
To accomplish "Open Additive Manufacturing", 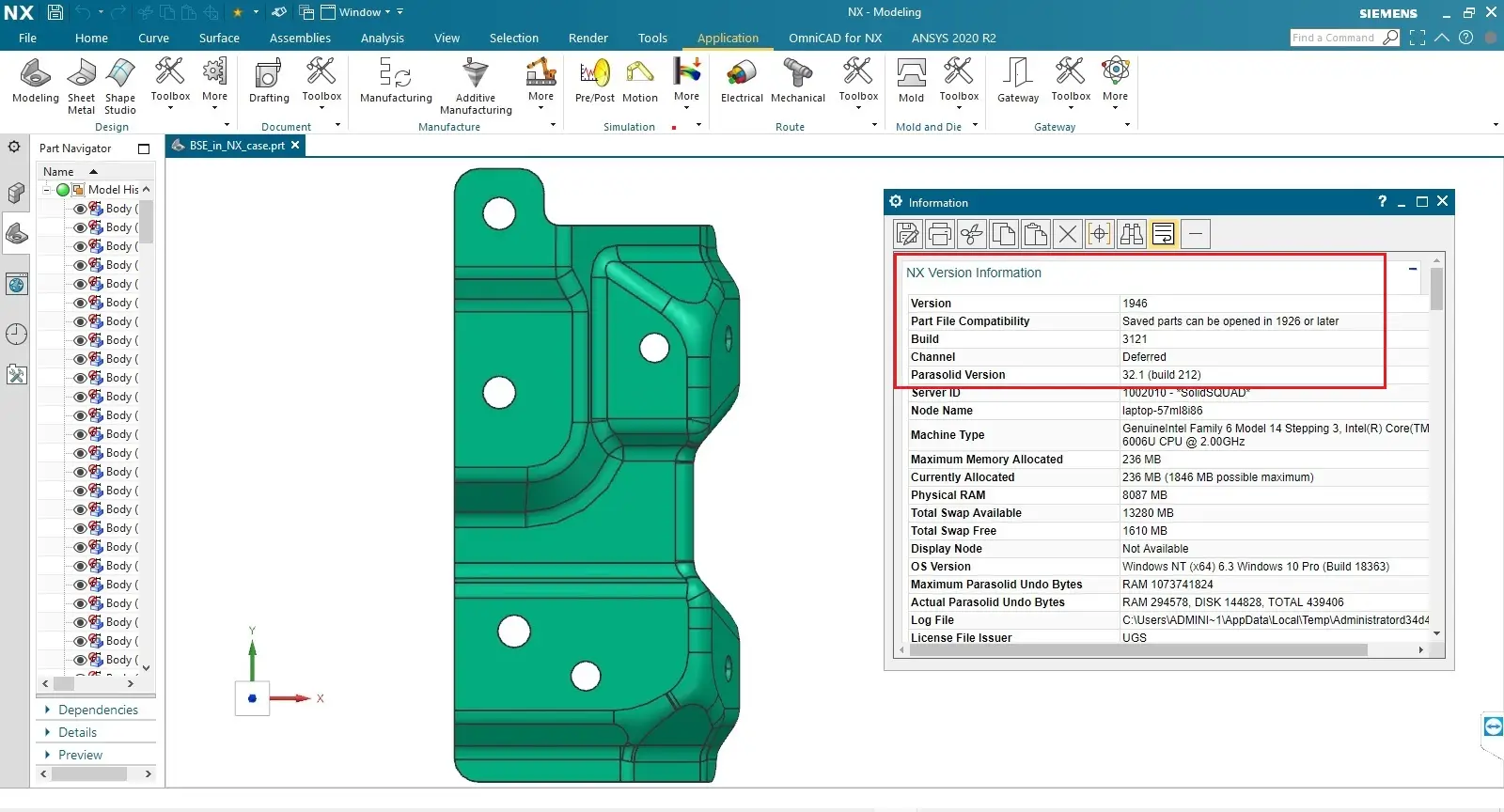I will [476, 86].
